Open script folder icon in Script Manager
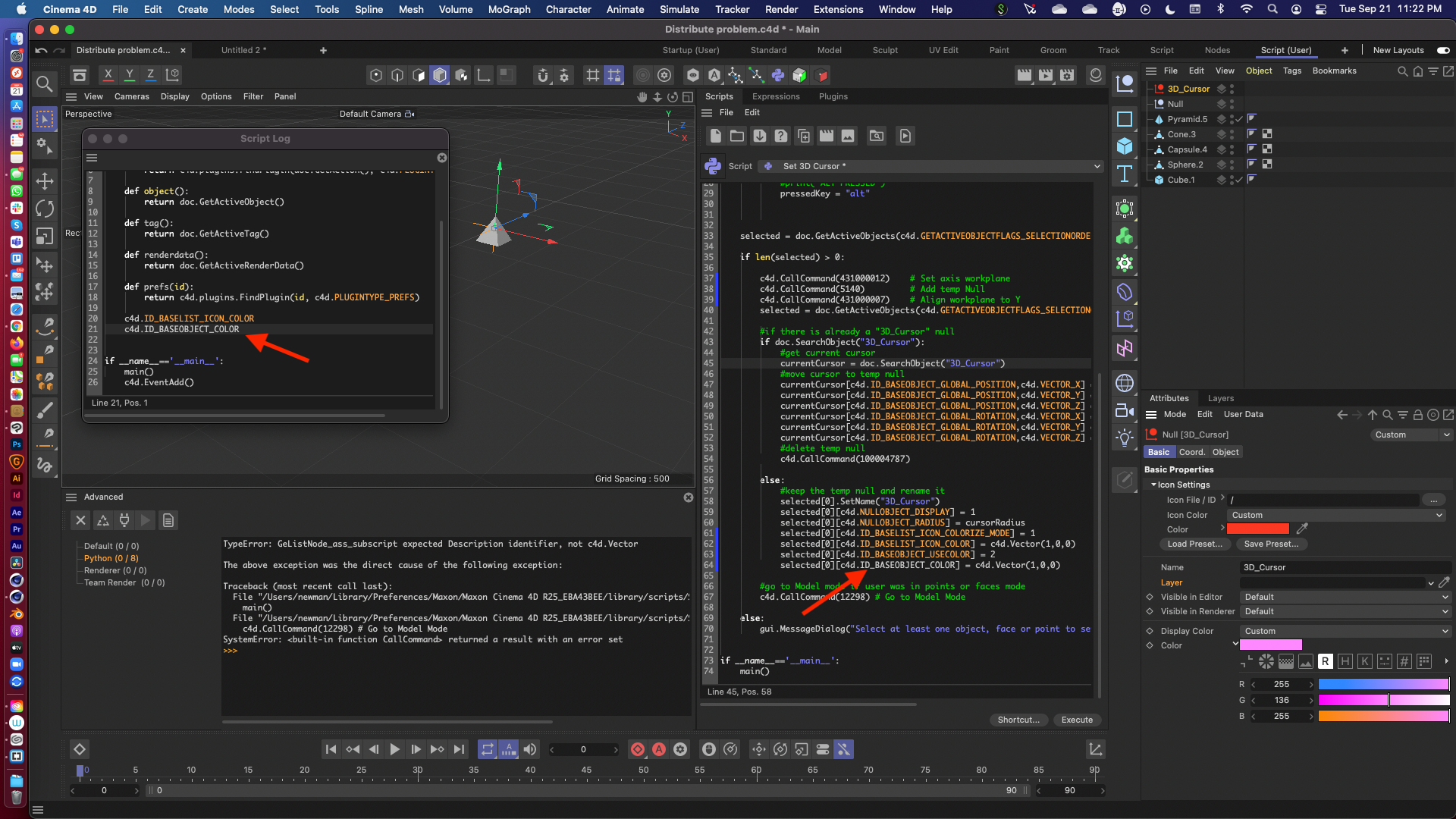Screen dimensions: 1456x819 tap(737, 136)
